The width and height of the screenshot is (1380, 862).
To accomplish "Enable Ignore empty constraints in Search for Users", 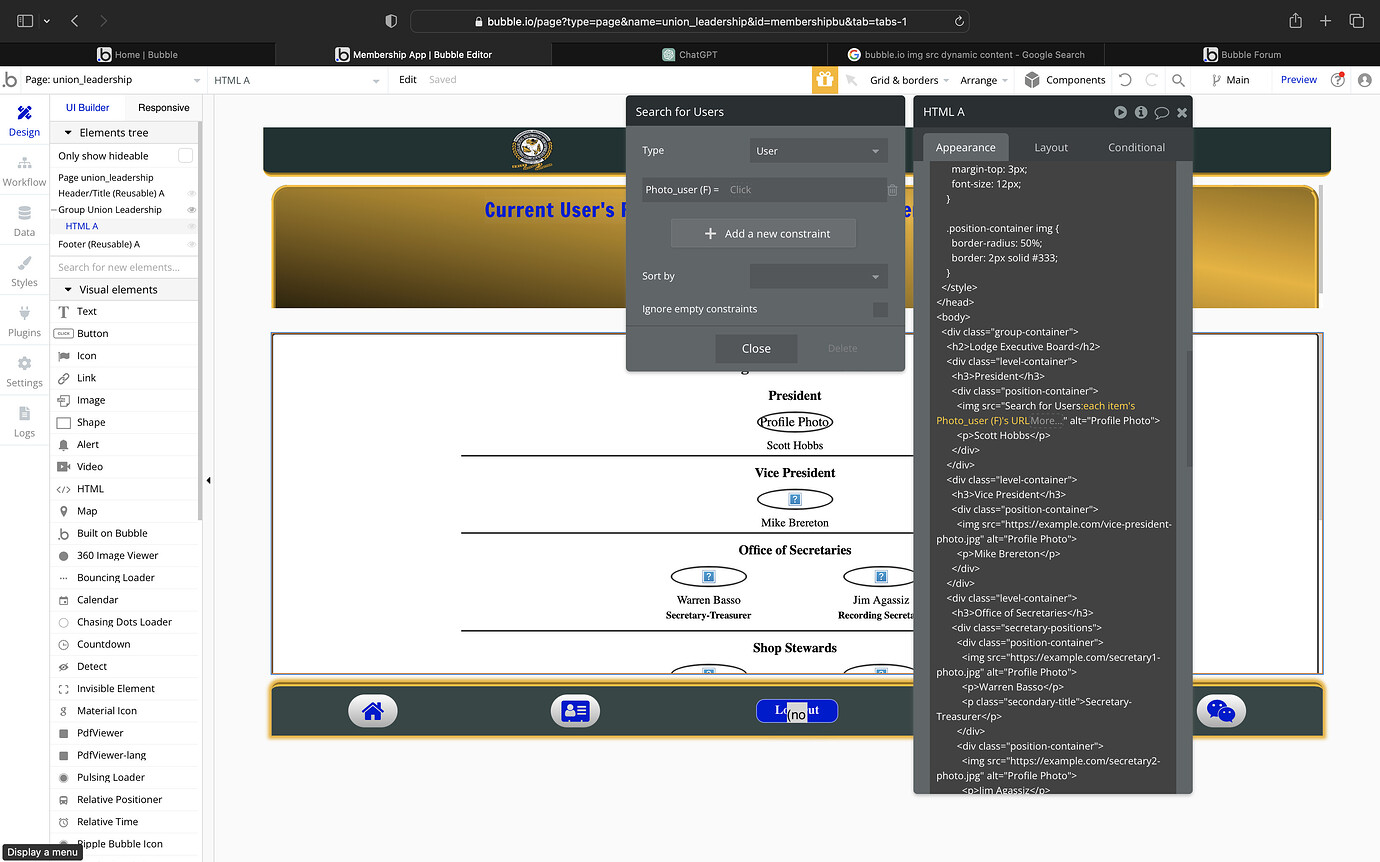I will tap(880, 309).
